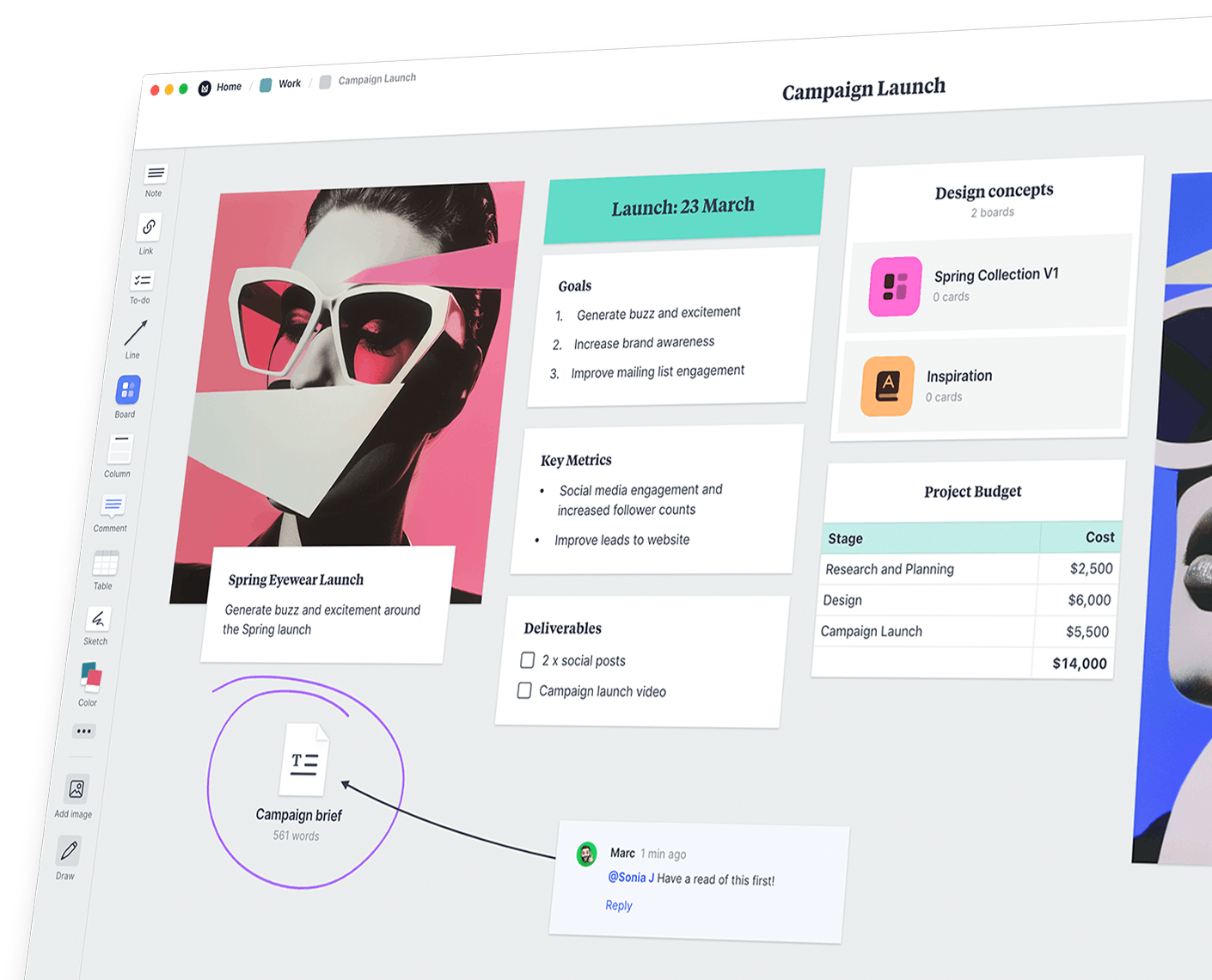Navigate to Work in the breadcrumb
1212x980 pixels.
[289, 83]
